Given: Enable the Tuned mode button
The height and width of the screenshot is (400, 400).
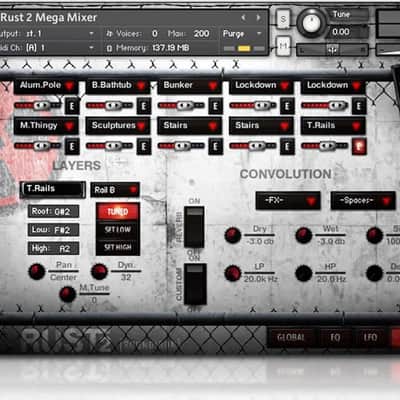Looking at the screenshot, I should click(x=118, y=212).
